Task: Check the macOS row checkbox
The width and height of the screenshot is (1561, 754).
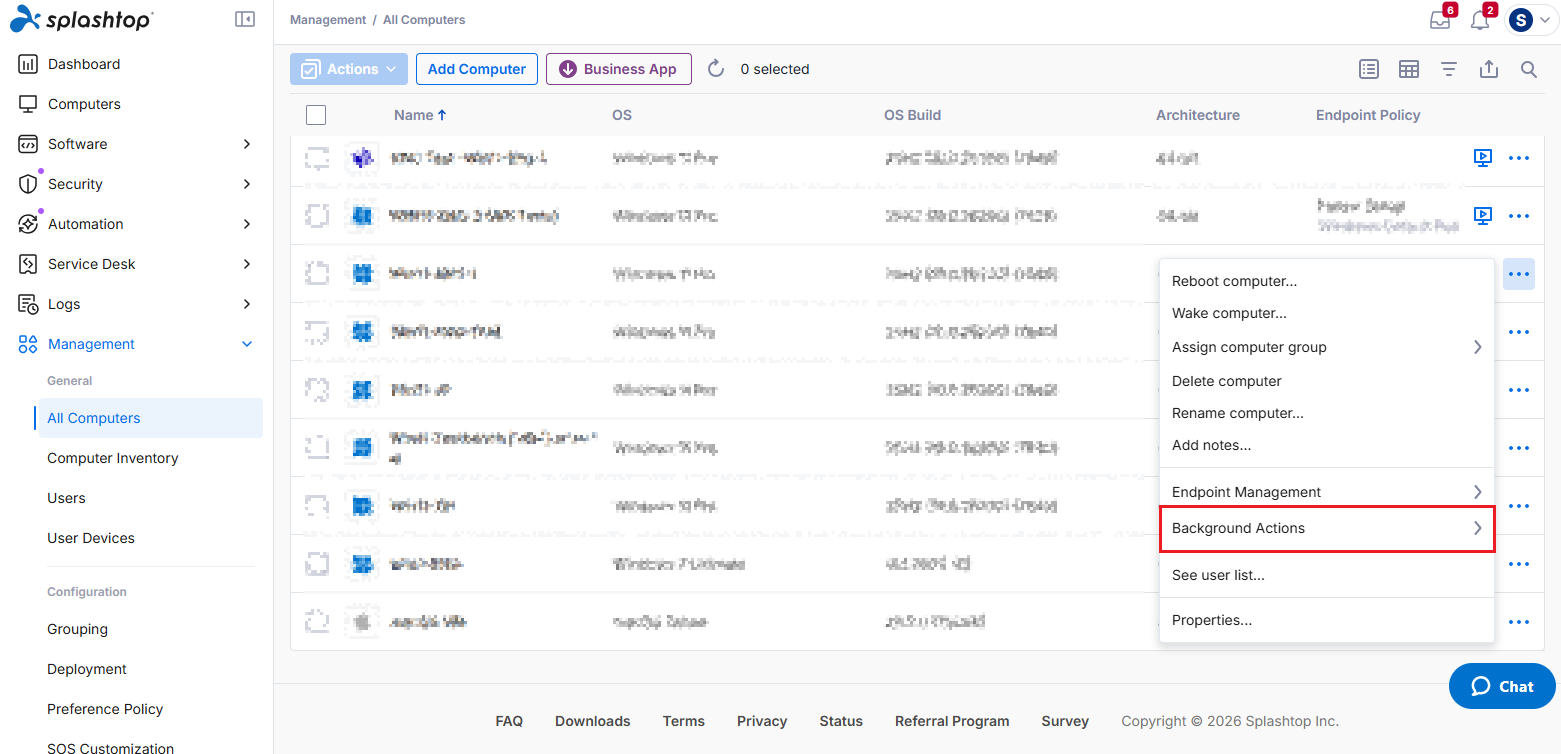Action: pos(317,622)
